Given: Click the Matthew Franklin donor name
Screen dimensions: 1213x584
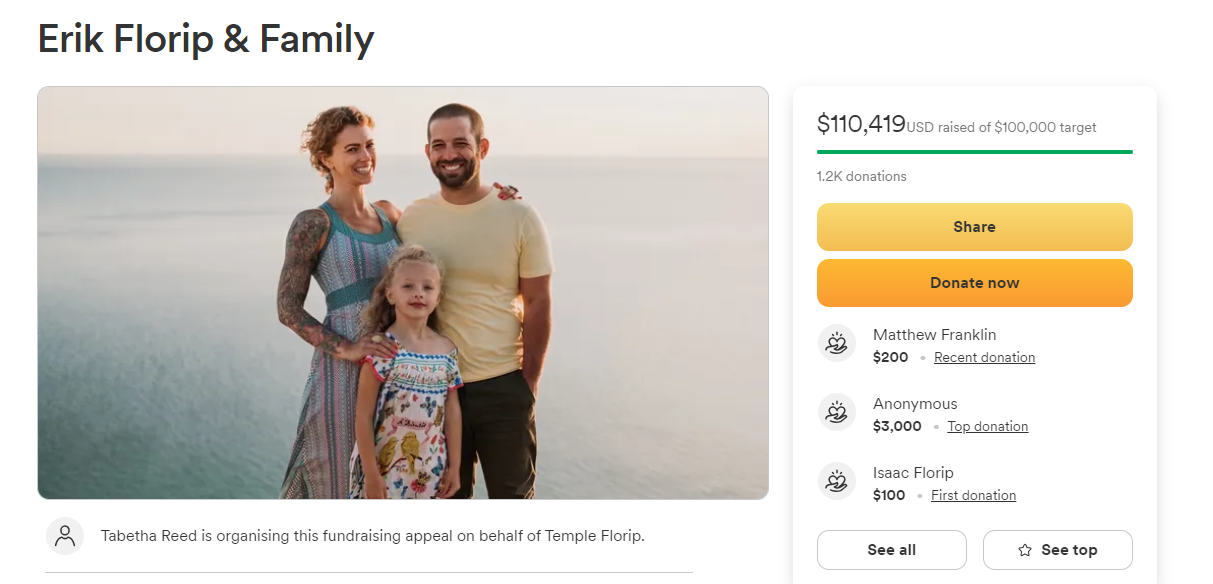Looking at the screenshot, I should point(934,335).
